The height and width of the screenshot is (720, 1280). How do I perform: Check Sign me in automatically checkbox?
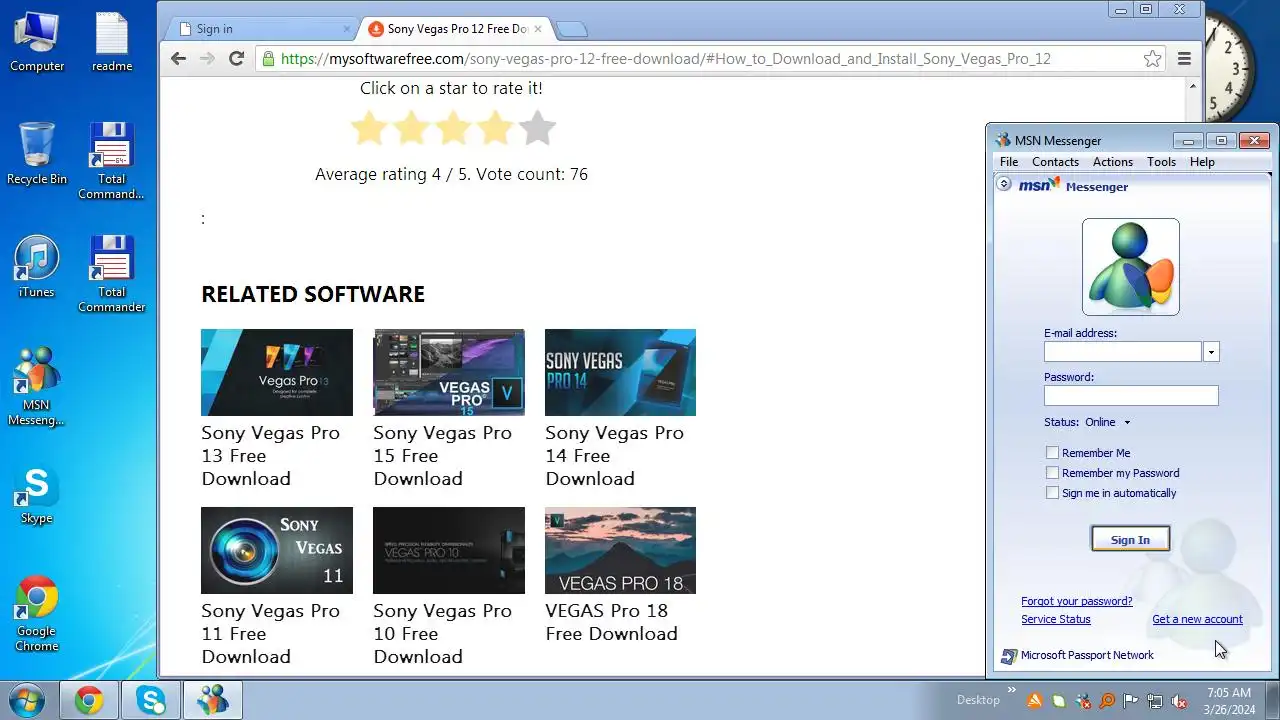(x=1052, y=493)
